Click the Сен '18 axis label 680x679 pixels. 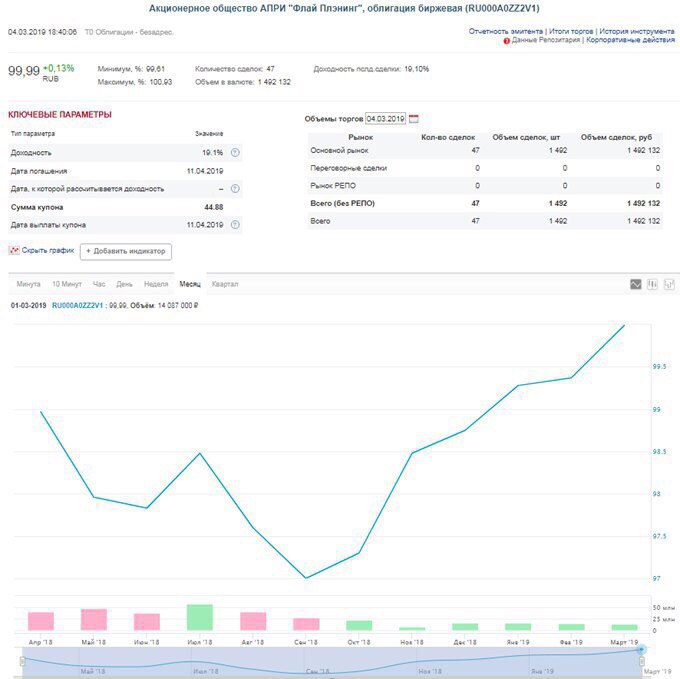(306, 642)
